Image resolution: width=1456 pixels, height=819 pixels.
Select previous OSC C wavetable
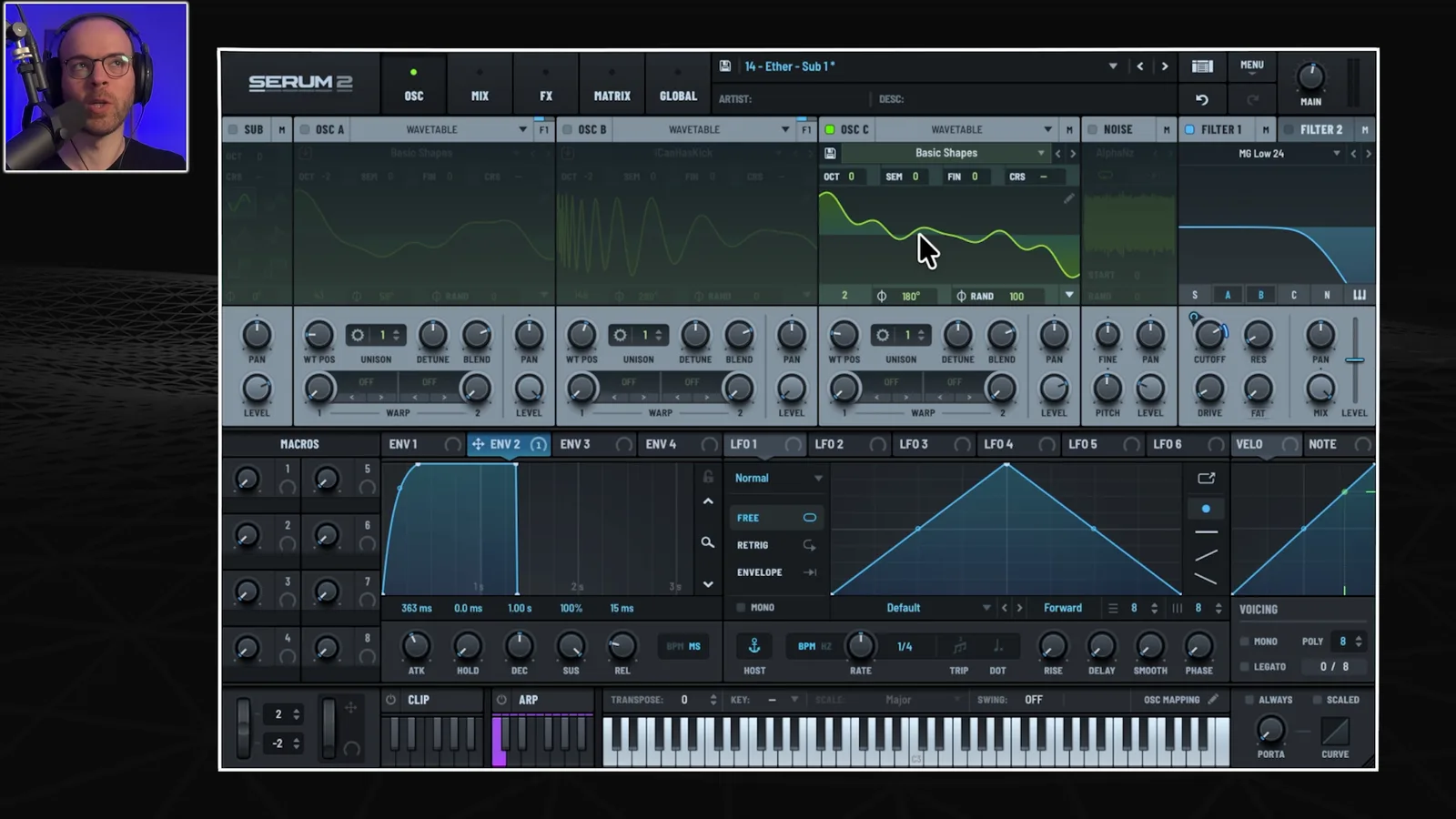(x=1057, y=154)
